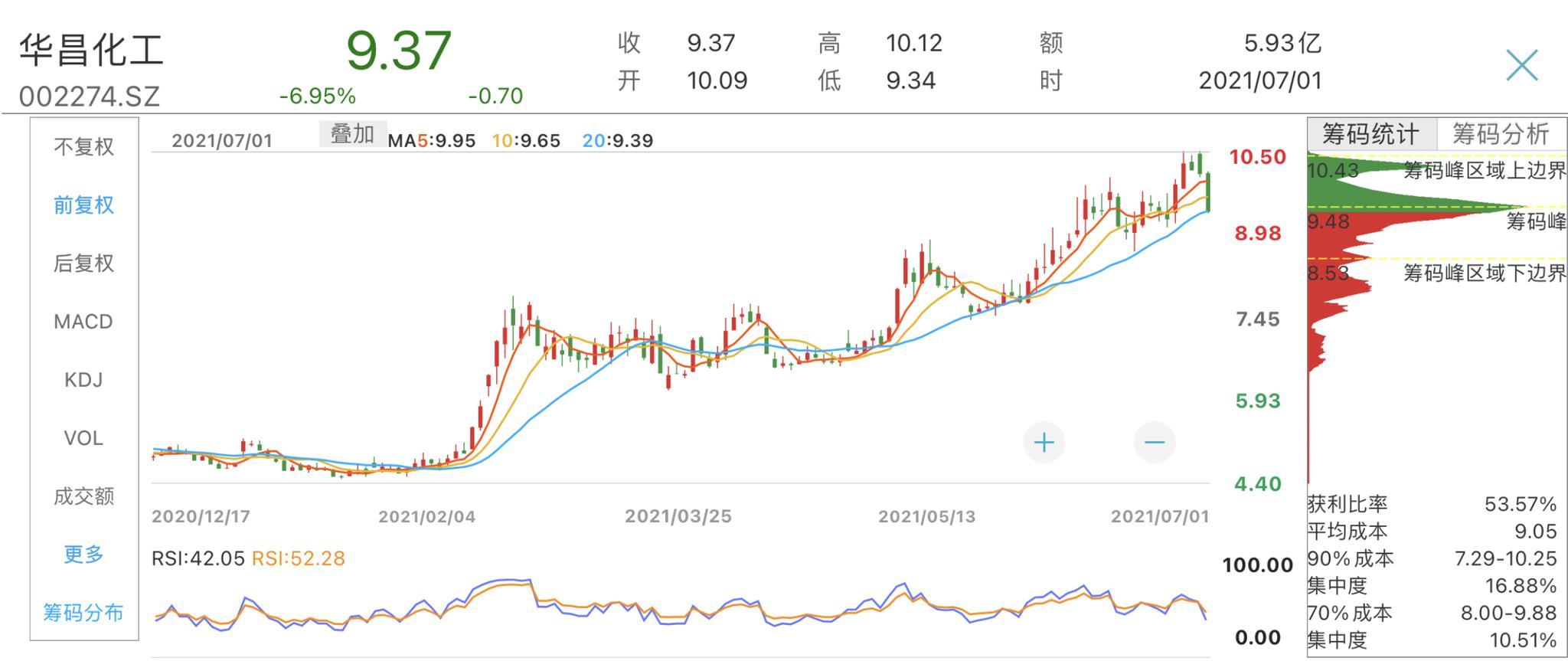Screen dimensions: 1568x661
Task: Click the 100.00 RSI axis label
Action: [1257, 565]
